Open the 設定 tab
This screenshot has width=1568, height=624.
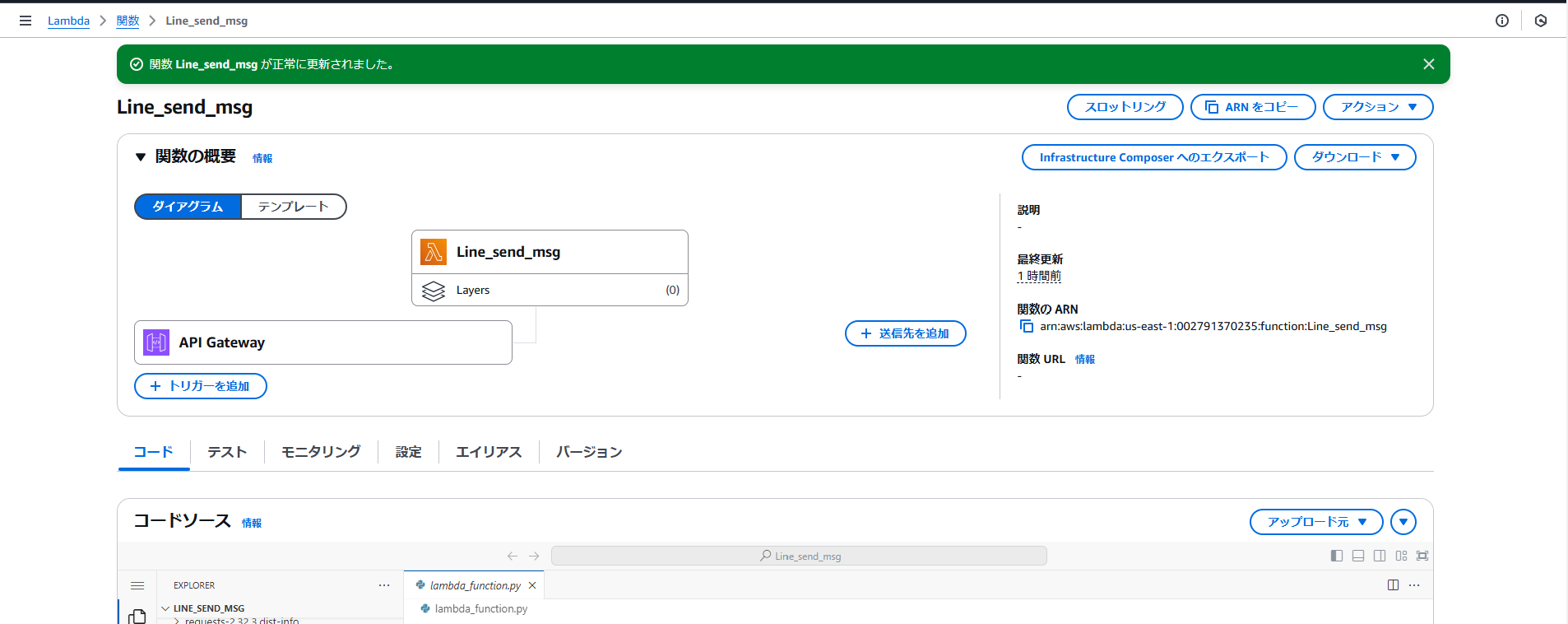click(408, 452)
